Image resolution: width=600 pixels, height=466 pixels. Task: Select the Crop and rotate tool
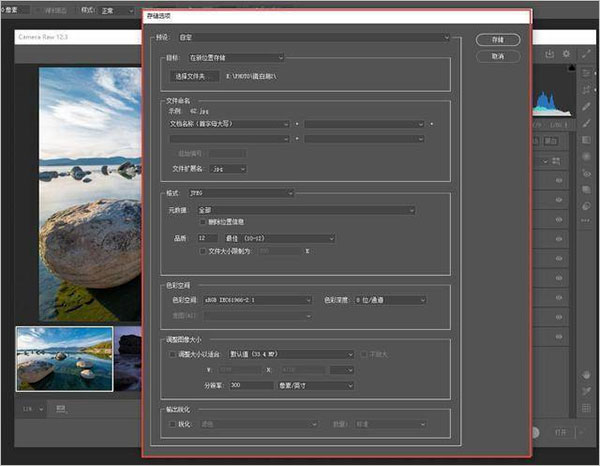(586, 90)
